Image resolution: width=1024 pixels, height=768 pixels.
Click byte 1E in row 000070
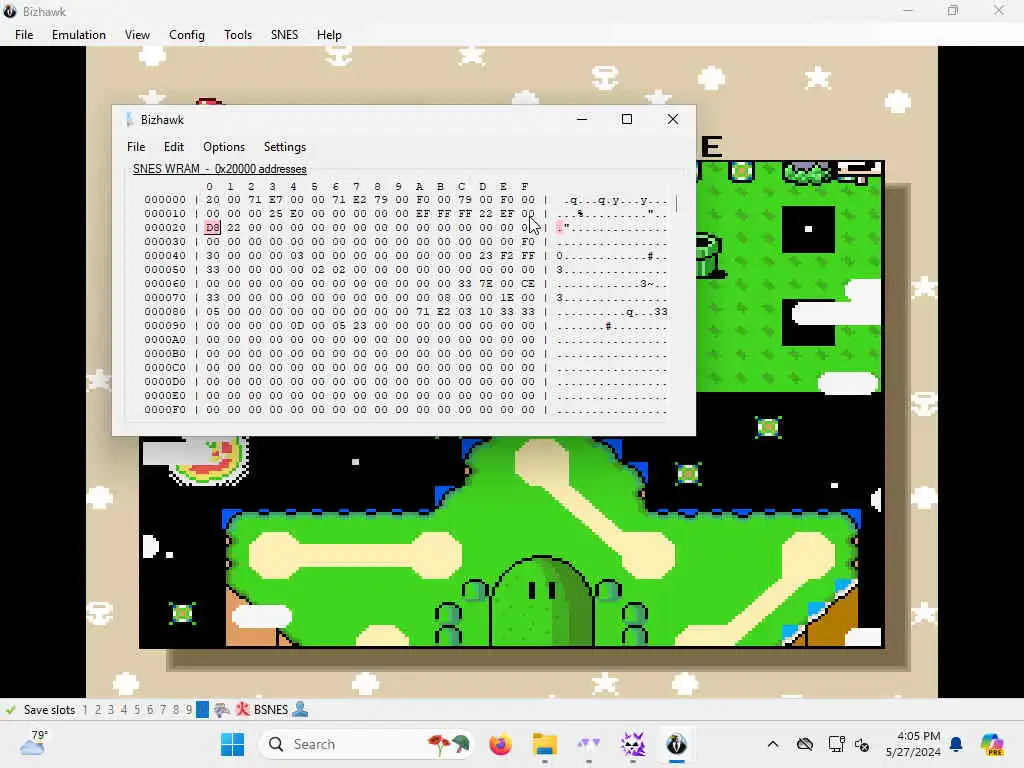click(x=507, y=298)
